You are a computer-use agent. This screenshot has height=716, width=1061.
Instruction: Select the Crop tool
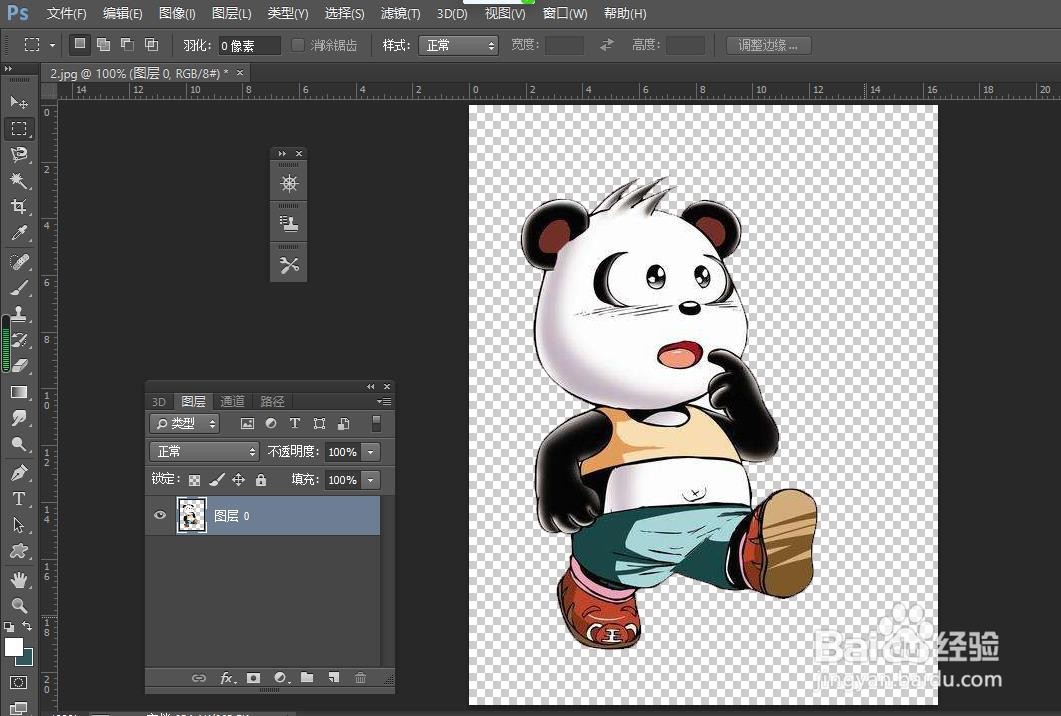19,206
